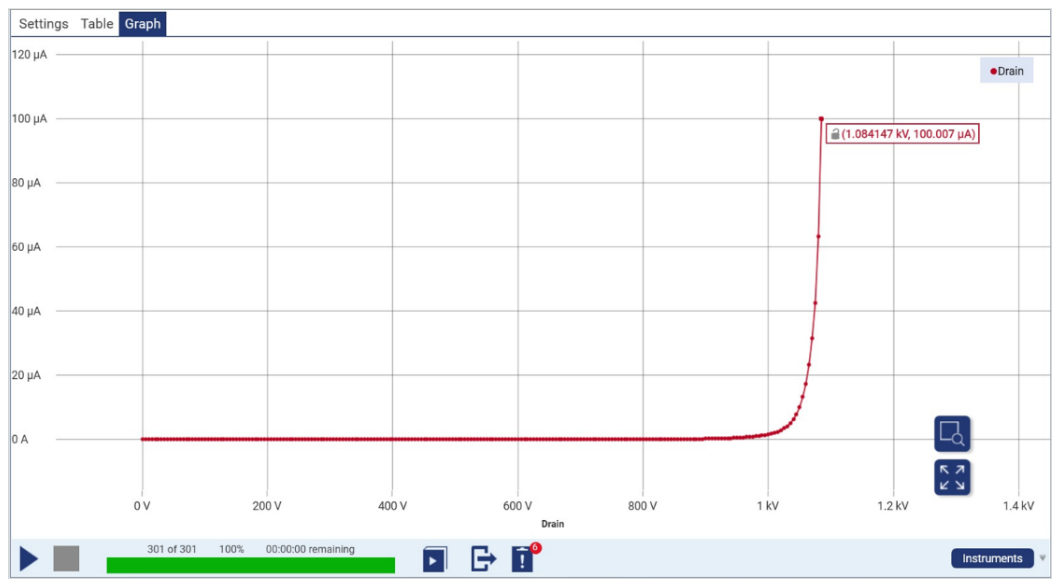Click the zoom region magnifier icon
The width and height of the screenshot is (1059, 585).
[952, 434]
